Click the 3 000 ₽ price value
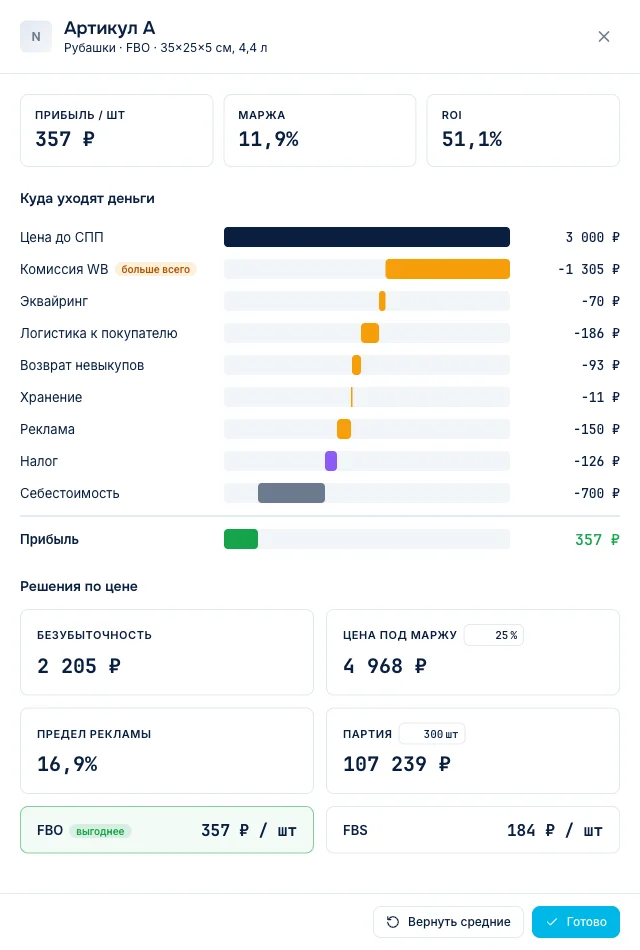Screen dimensions: 640x950 [x=592, y=237]
